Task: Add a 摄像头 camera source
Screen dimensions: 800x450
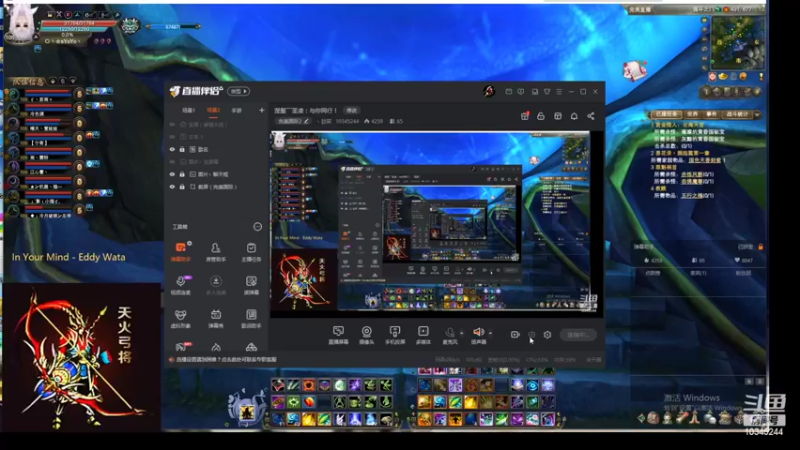Action: click(x=366, y=335)
